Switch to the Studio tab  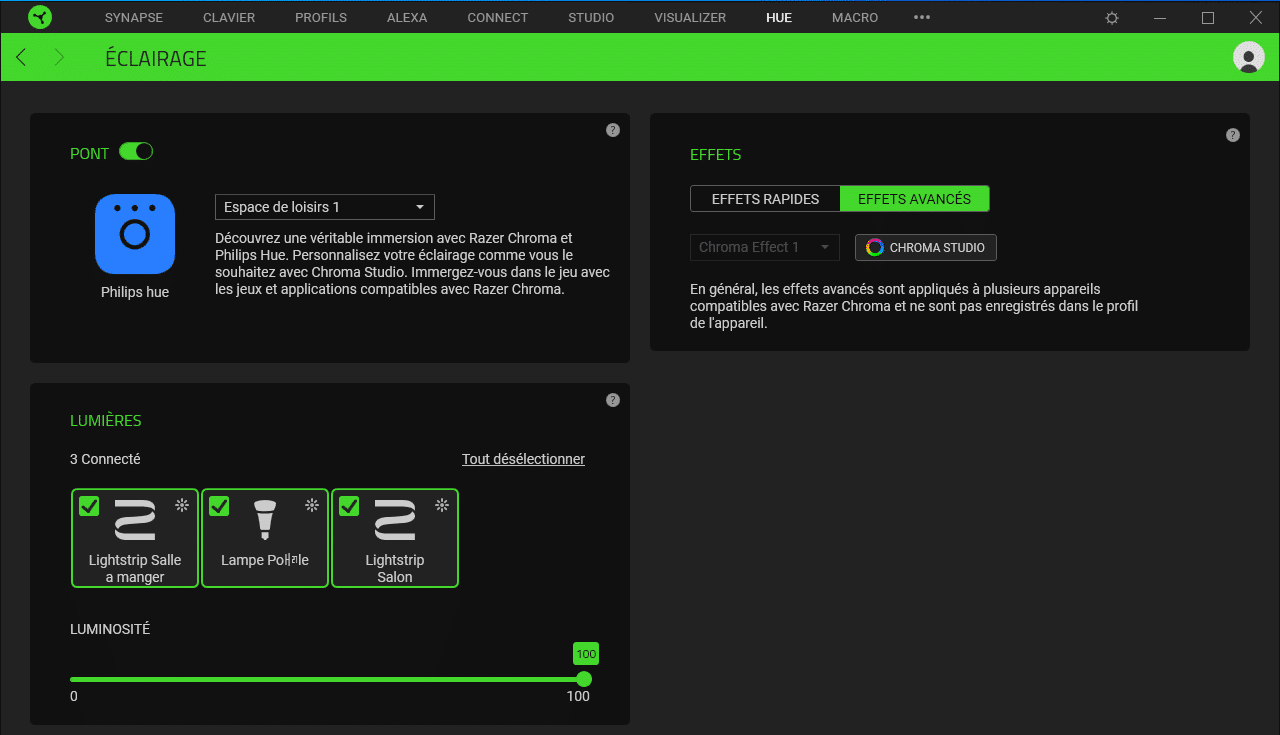(x=591, y=18)
